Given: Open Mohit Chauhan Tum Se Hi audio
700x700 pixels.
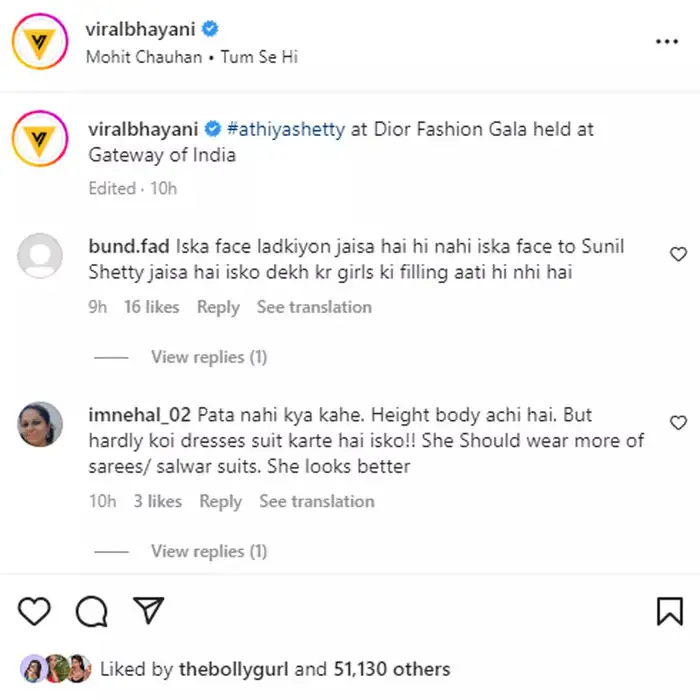Looking at the screenshot, I should pos(192,57).
